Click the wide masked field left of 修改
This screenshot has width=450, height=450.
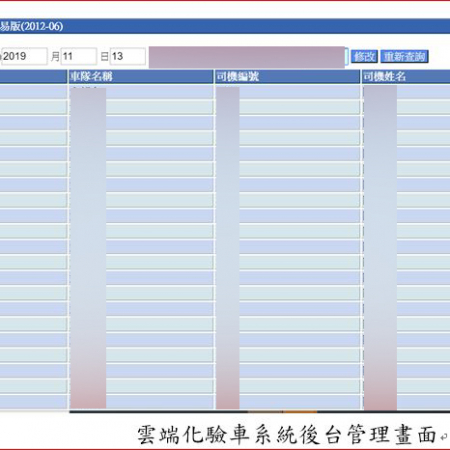247,57
